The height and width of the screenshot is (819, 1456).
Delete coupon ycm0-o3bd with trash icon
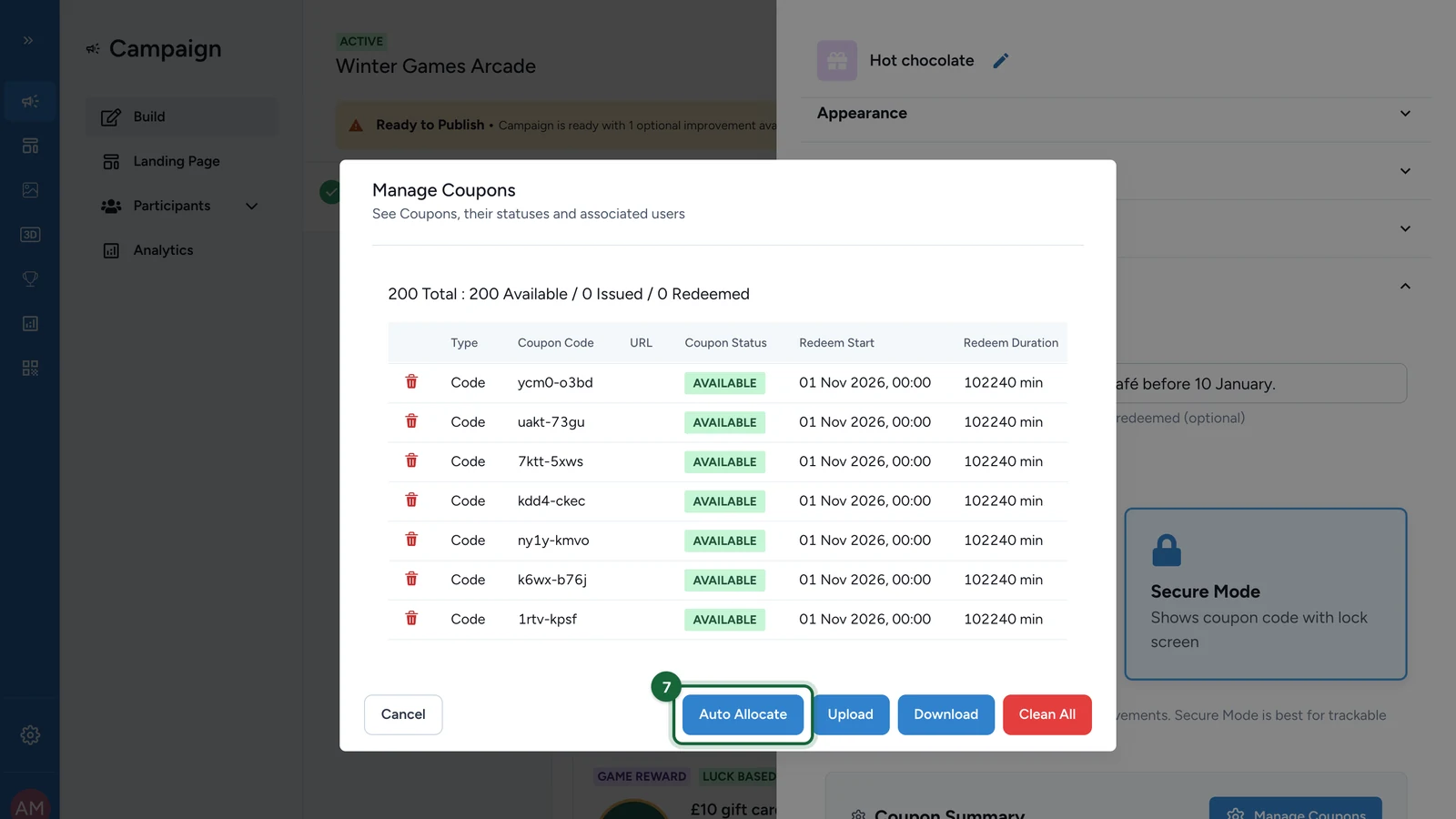411,381
